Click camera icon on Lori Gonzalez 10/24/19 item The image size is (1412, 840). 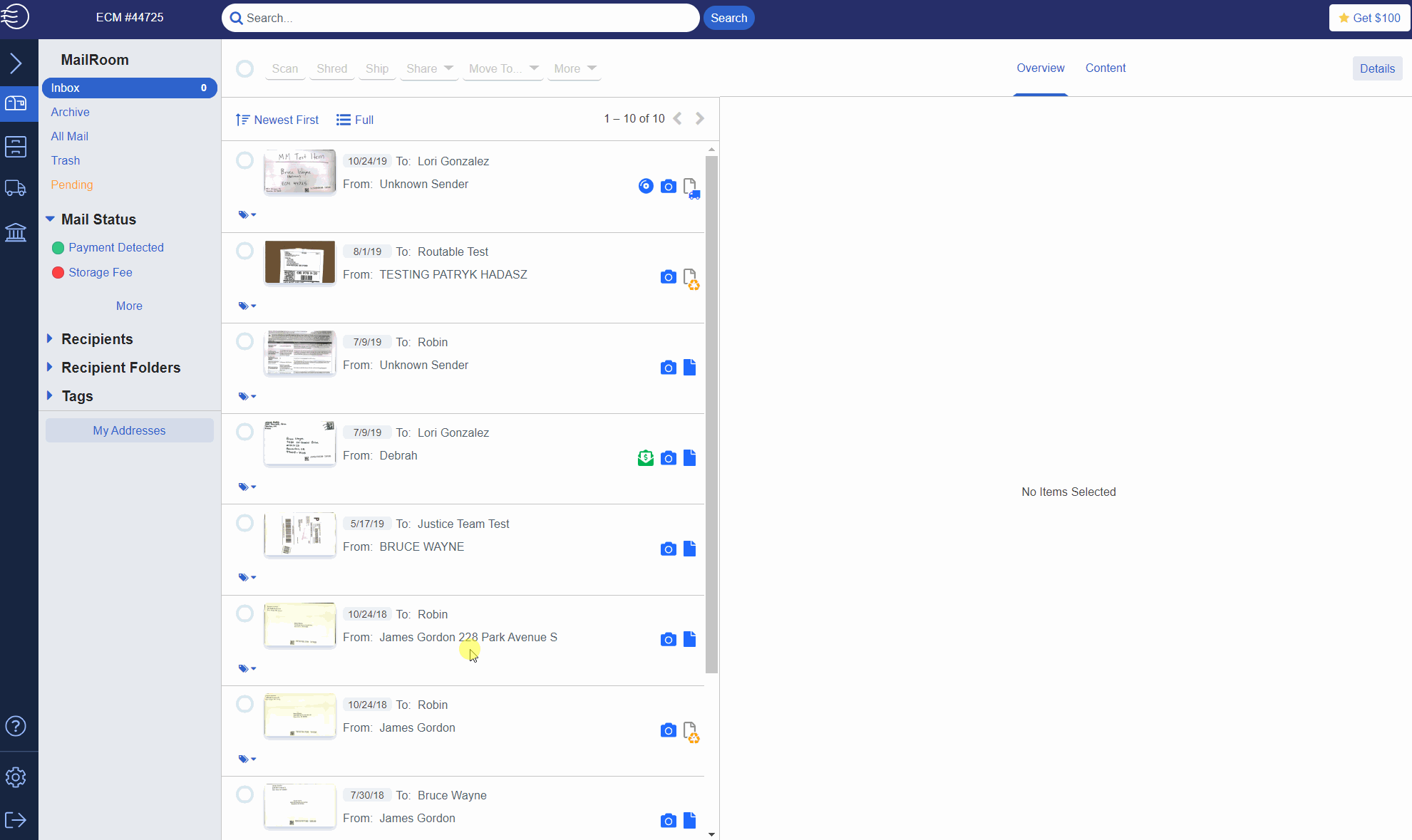click(668, 187)
